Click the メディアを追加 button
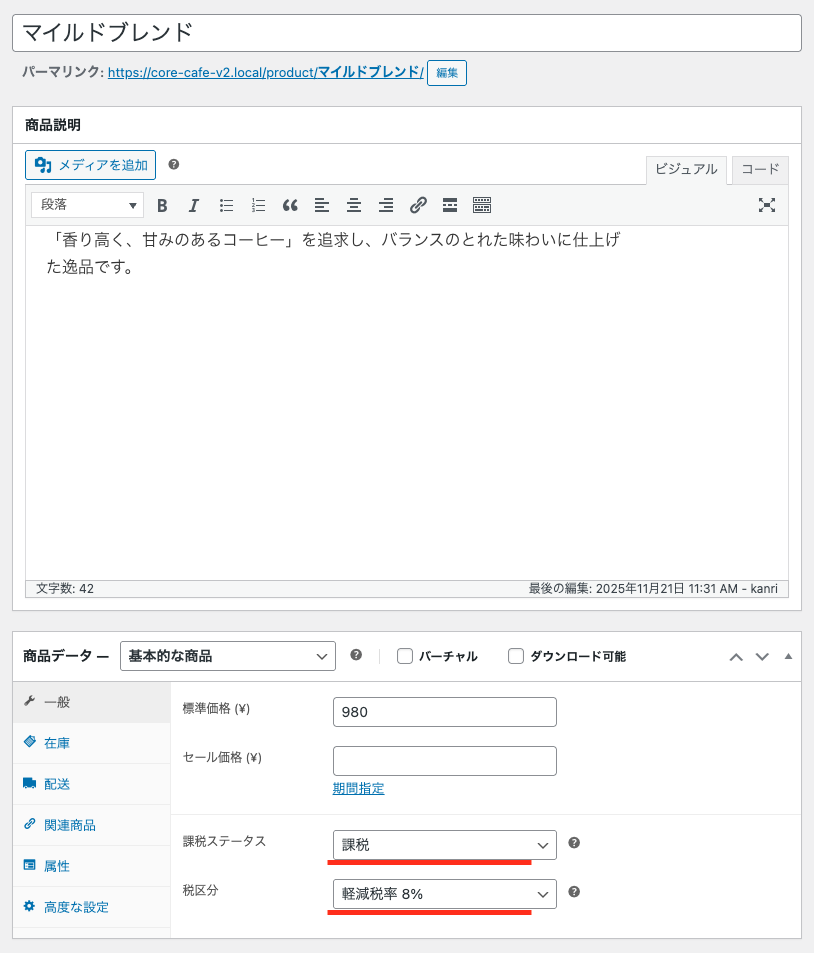Image resolution: width=814 pixels, height=953 pixels. 91,165
